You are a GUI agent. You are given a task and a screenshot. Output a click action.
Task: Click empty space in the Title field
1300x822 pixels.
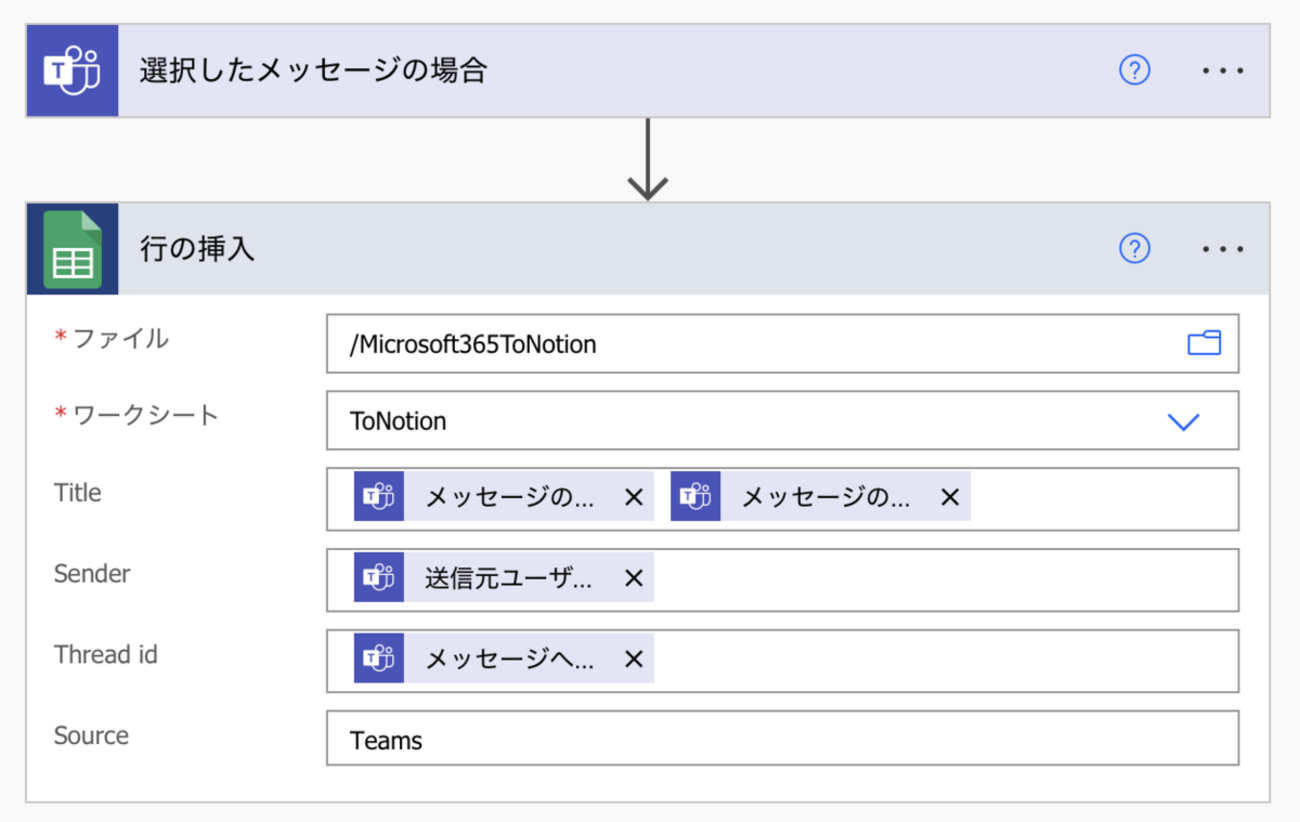pyautogui.click(x=1100, y=498)
